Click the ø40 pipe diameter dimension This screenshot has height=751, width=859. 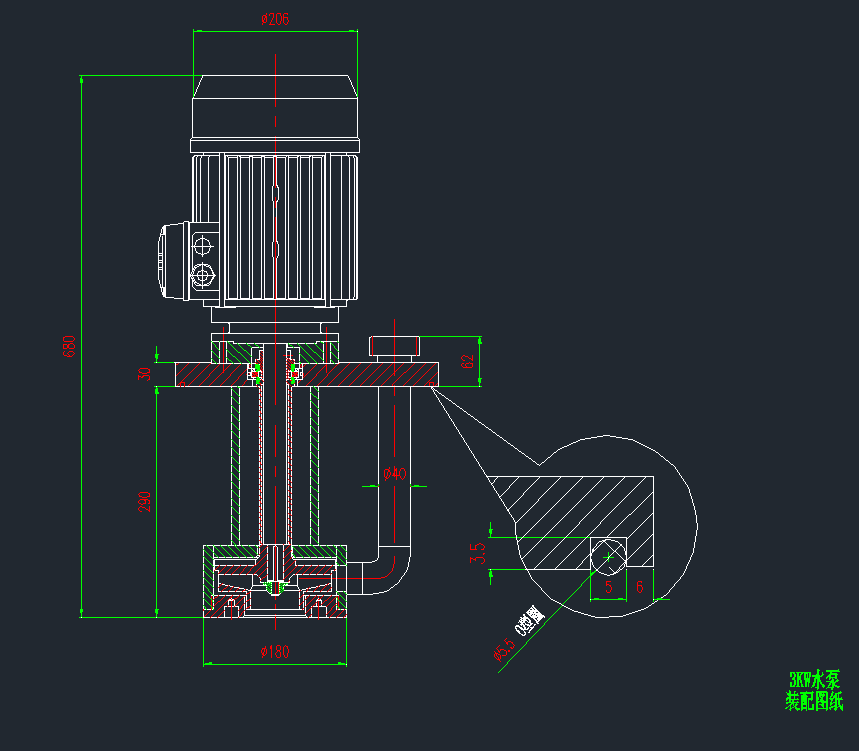pyautogui.click(x=394, y=473)
